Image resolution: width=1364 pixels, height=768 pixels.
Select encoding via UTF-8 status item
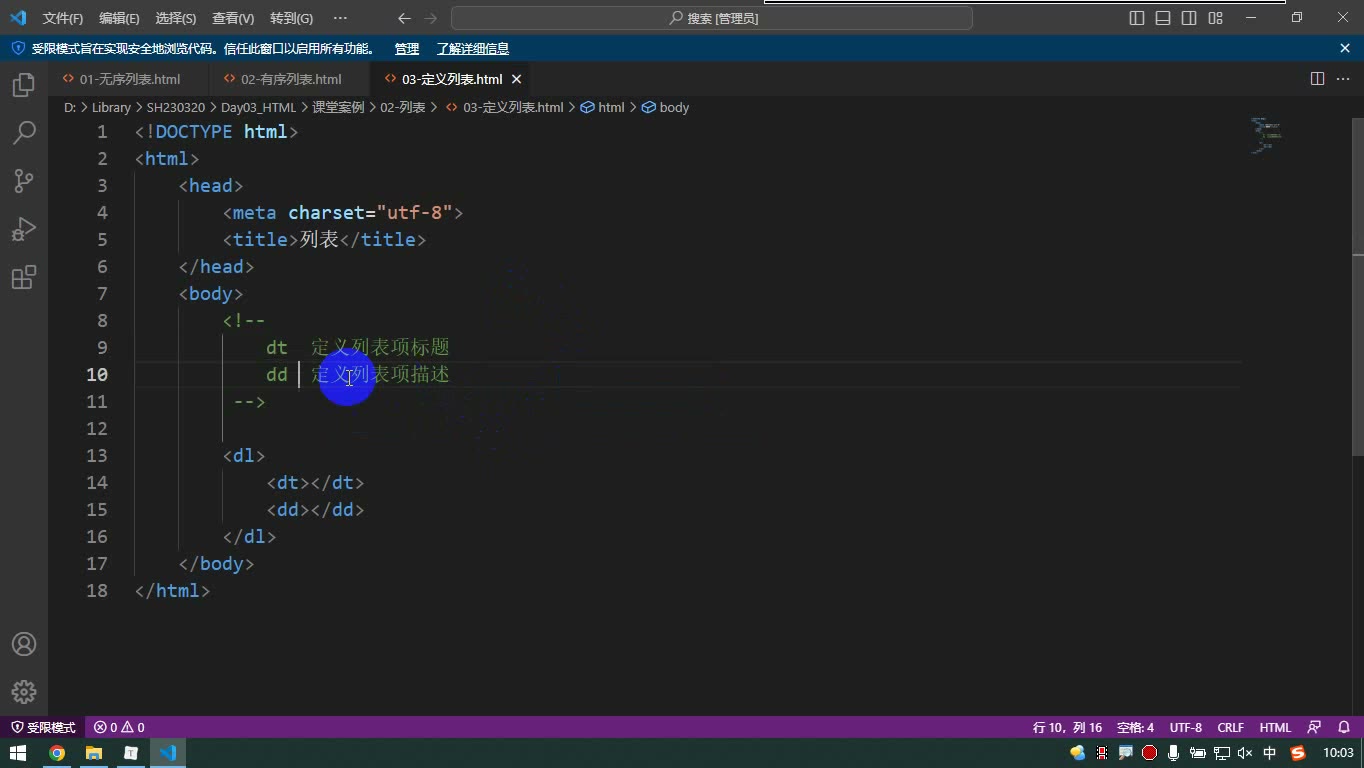pos(1186,727)
